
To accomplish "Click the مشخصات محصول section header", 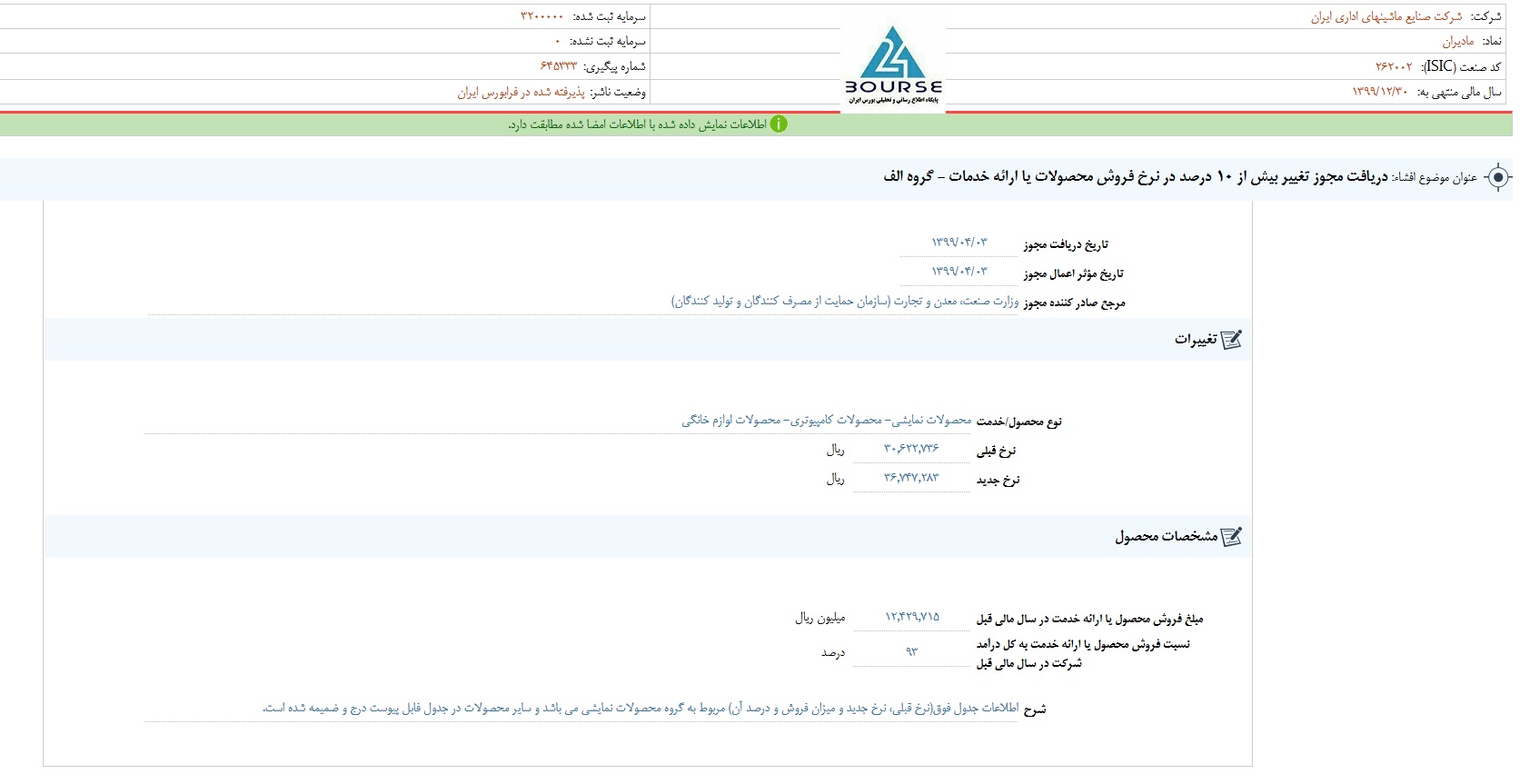I will pos(648,537).
